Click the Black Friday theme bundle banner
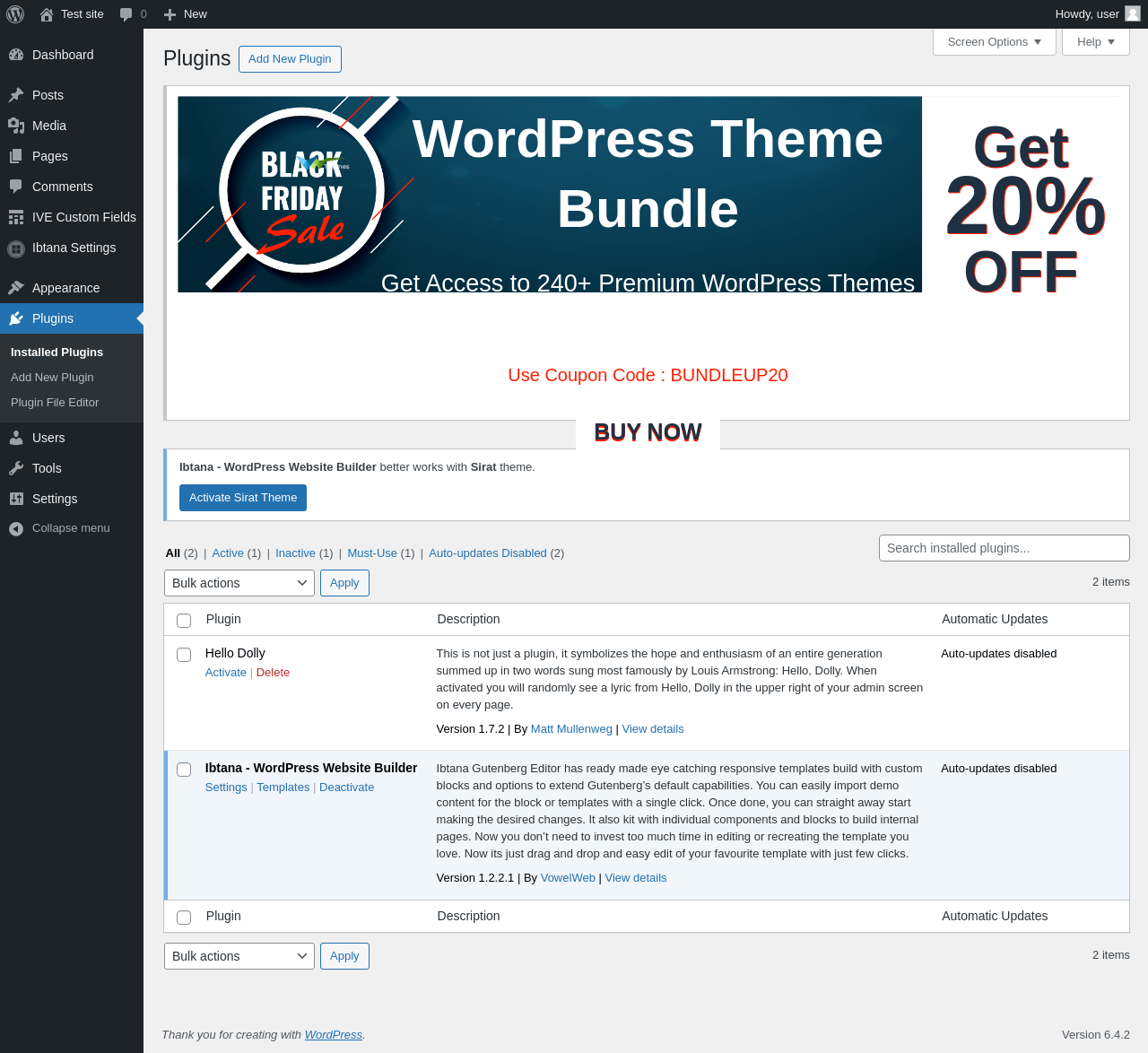 (550, 194)
